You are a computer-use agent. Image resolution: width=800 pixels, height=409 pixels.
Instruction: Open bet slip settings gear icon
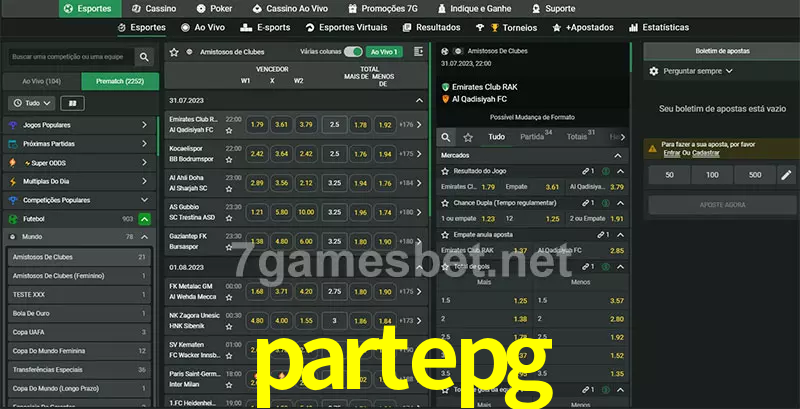point(654,71)
